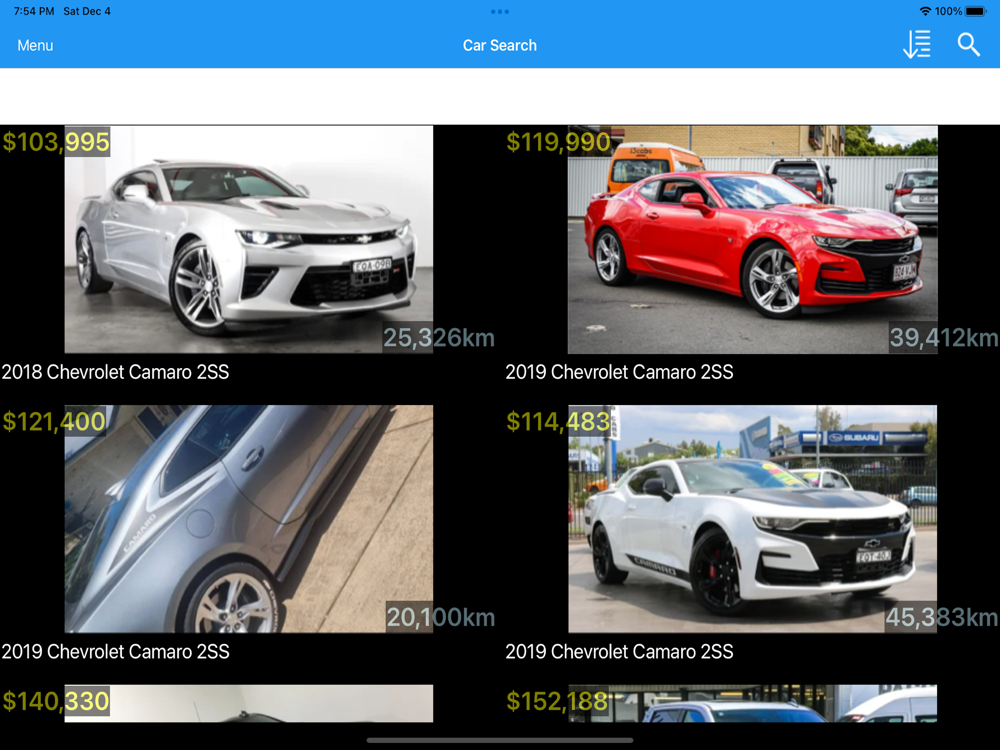Open 2019 Camaro 2SS title under grey car
Viewport: 1000px width, 750px height.
[115, 651]
